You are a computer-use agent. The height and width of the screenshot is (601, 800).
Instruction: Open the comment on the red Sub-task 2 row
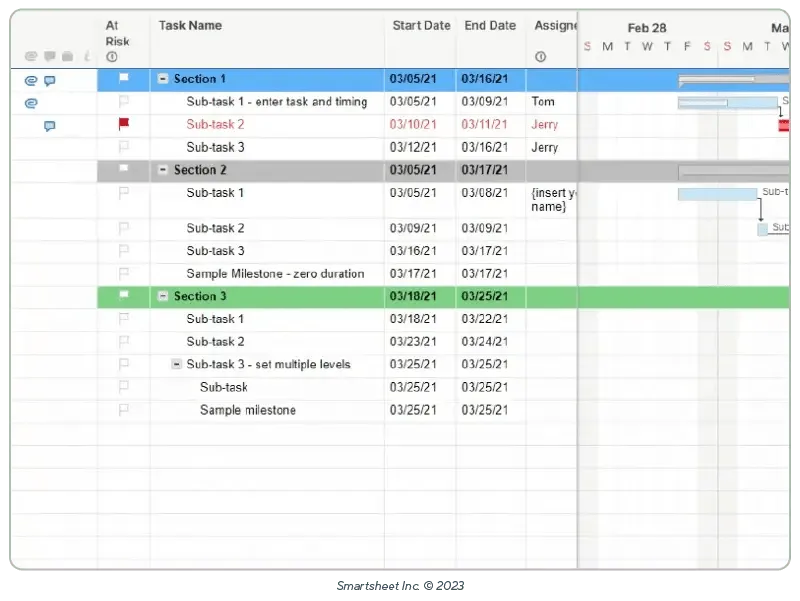pos(49,126)
